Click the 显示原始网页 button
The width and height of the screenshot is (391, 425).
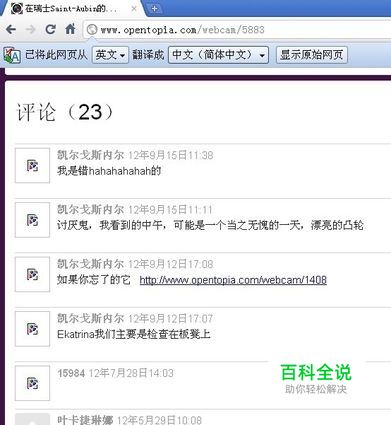point(312,55)
